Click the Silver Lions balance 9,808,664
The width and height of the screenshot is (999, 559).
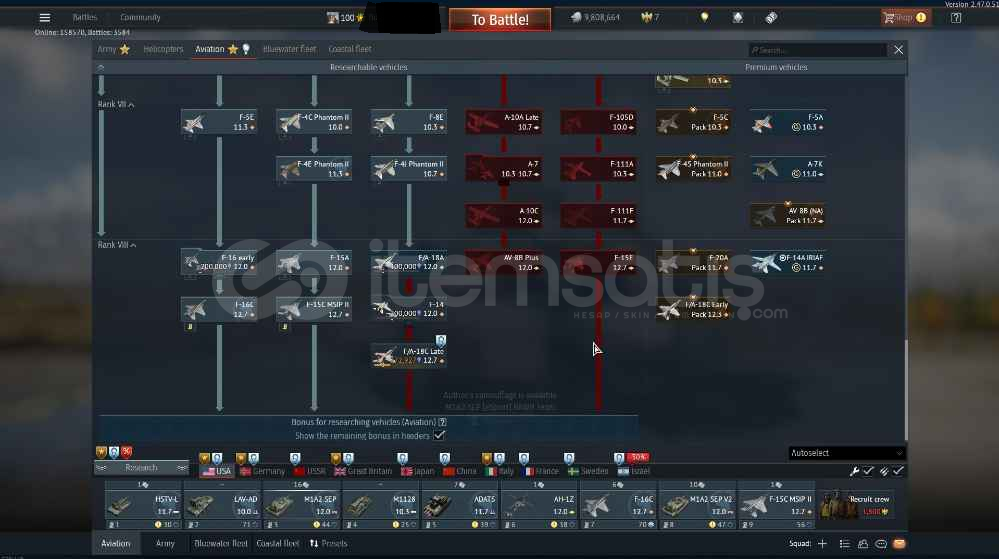[594, 17]
